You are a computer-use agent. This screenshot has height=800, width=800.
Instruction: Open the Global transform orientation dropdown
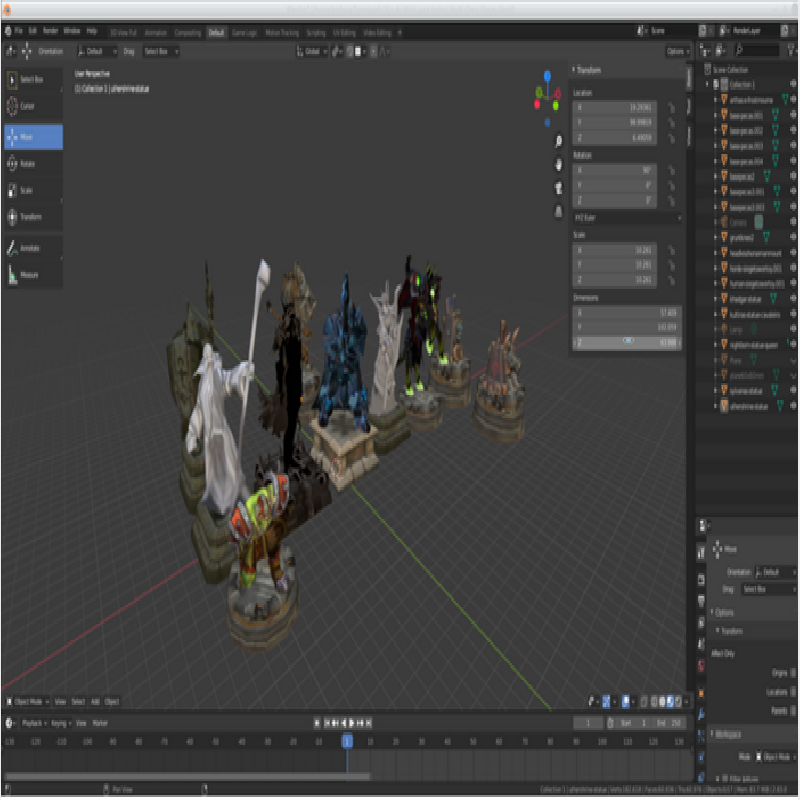coord(312,52)
